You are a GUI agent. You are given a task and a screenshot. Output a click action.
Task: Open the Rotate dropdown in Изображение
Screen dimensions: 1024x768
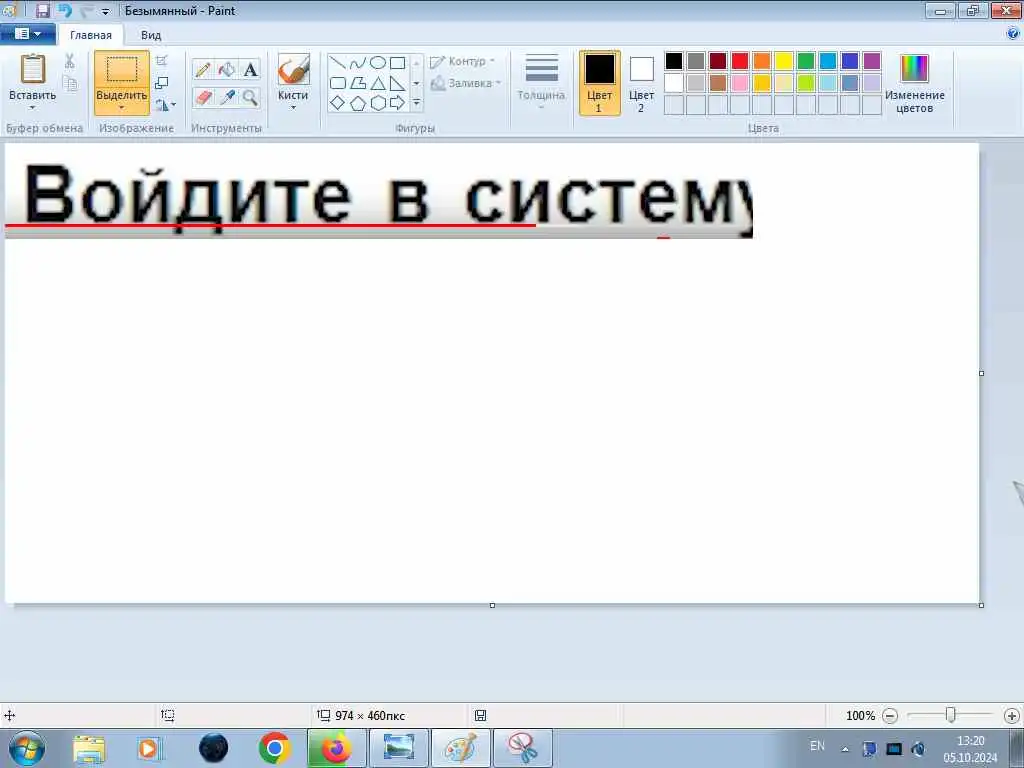pos(165,104)
